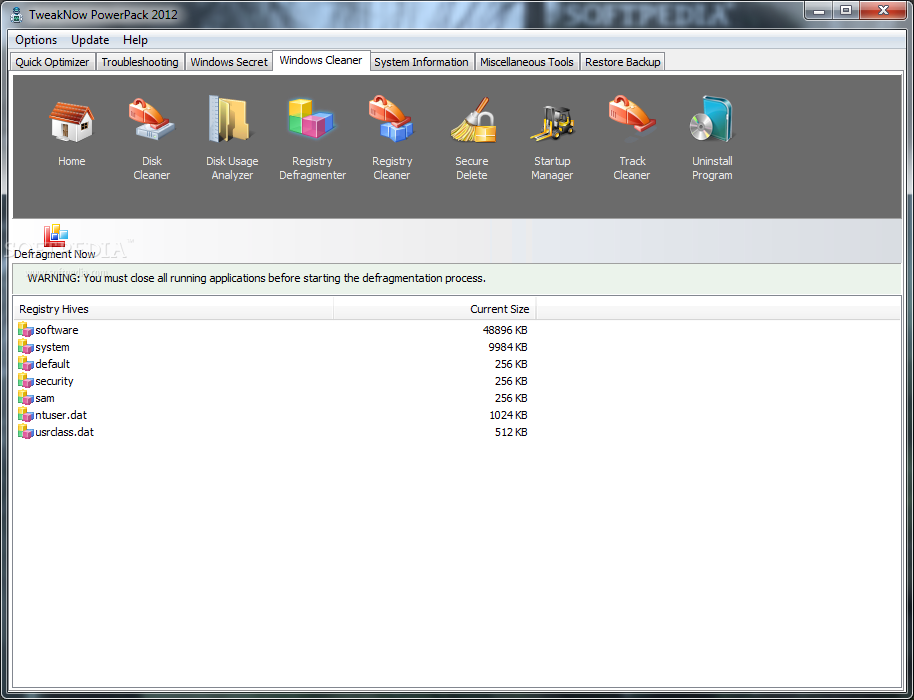The height and width of the screenshot is (700, 914).
Task: Switch to the System Information tab
Action: (x=421, y=62)
